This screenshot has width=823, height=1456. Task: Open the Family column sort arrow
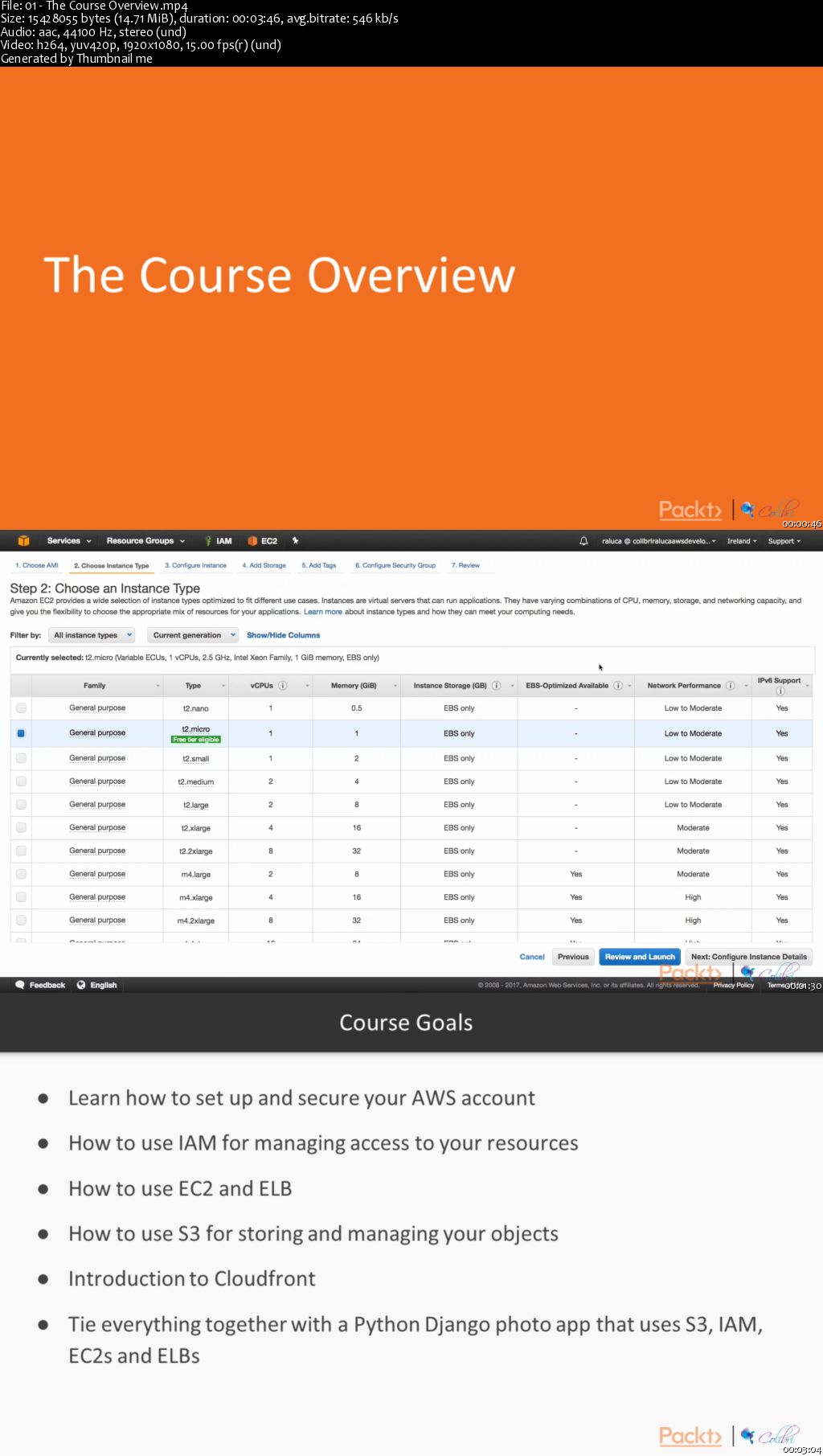(x=158, y=686)
